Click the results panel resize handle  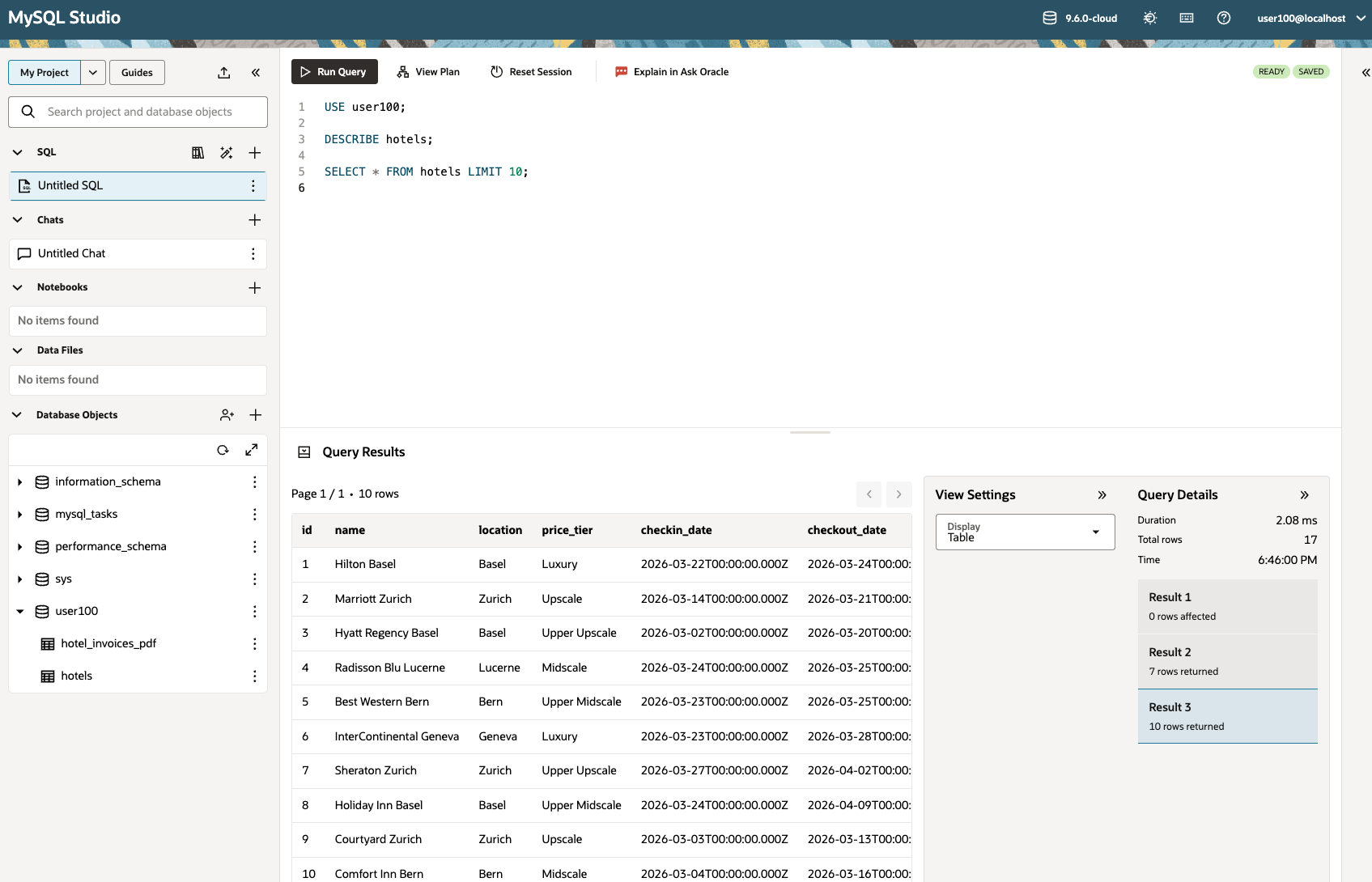(x=810, y=433)
